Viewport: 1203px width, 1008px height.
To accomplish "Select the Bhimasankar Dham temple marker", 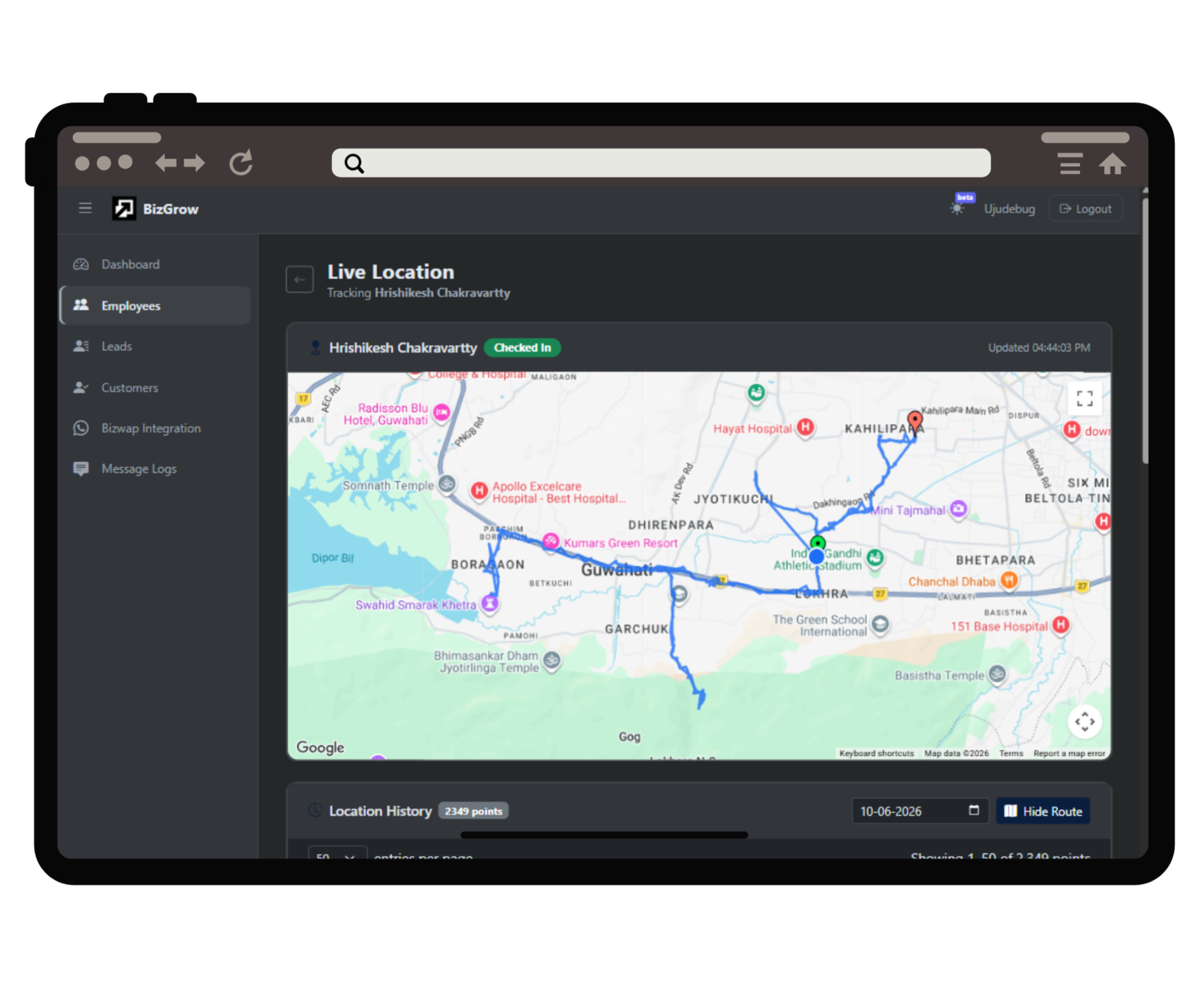I will click(x=552, y=659).
